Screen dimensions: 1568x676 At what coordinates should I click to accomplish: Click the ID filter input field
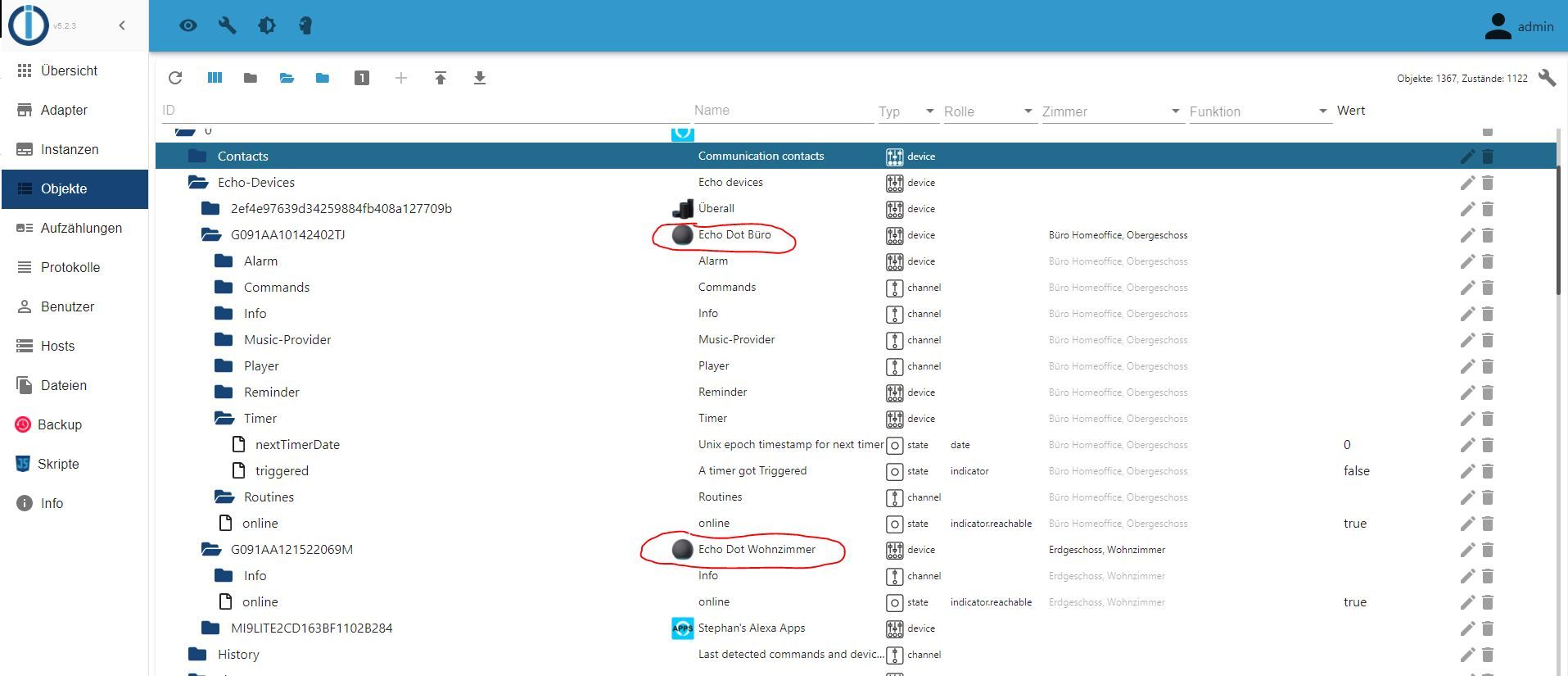[424, 111]
